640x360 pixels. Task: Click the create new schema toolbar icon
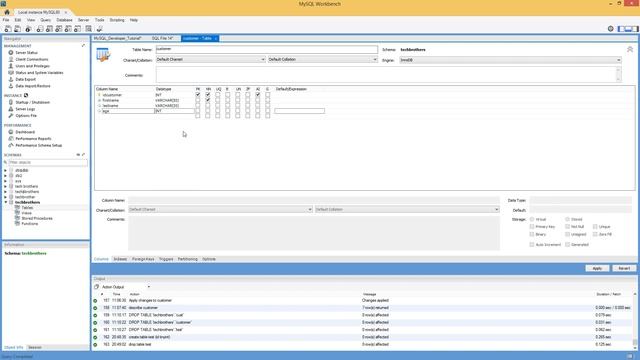[x=40, y=29]
